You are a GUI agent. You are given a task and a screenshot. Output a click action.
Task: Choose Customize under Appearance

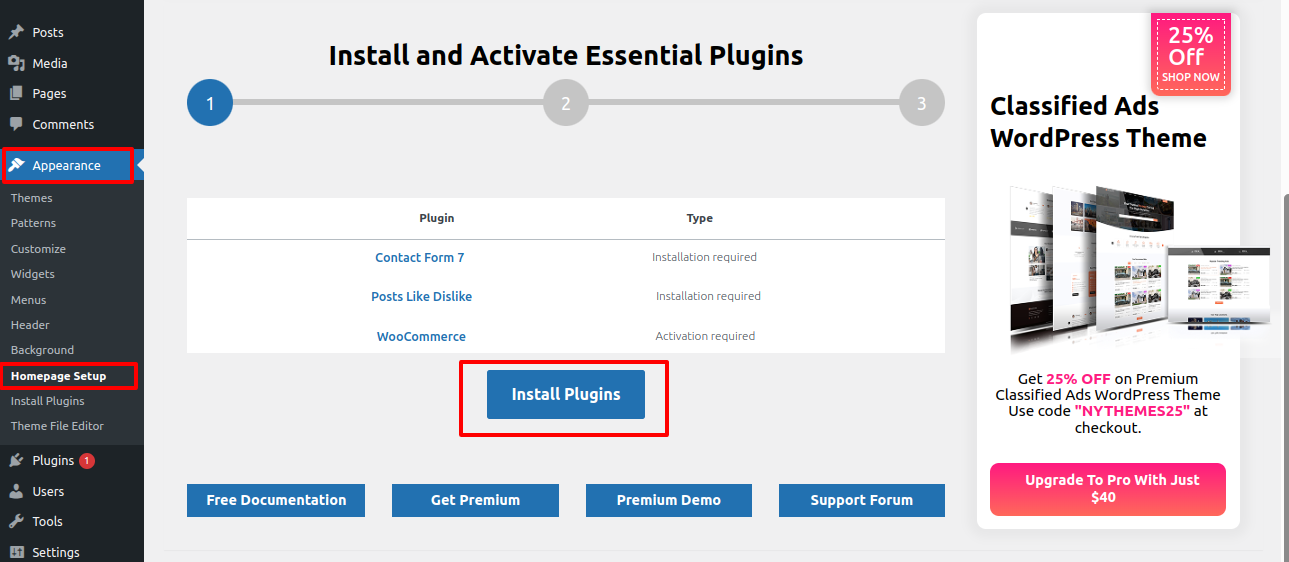(x=38, y=249)
